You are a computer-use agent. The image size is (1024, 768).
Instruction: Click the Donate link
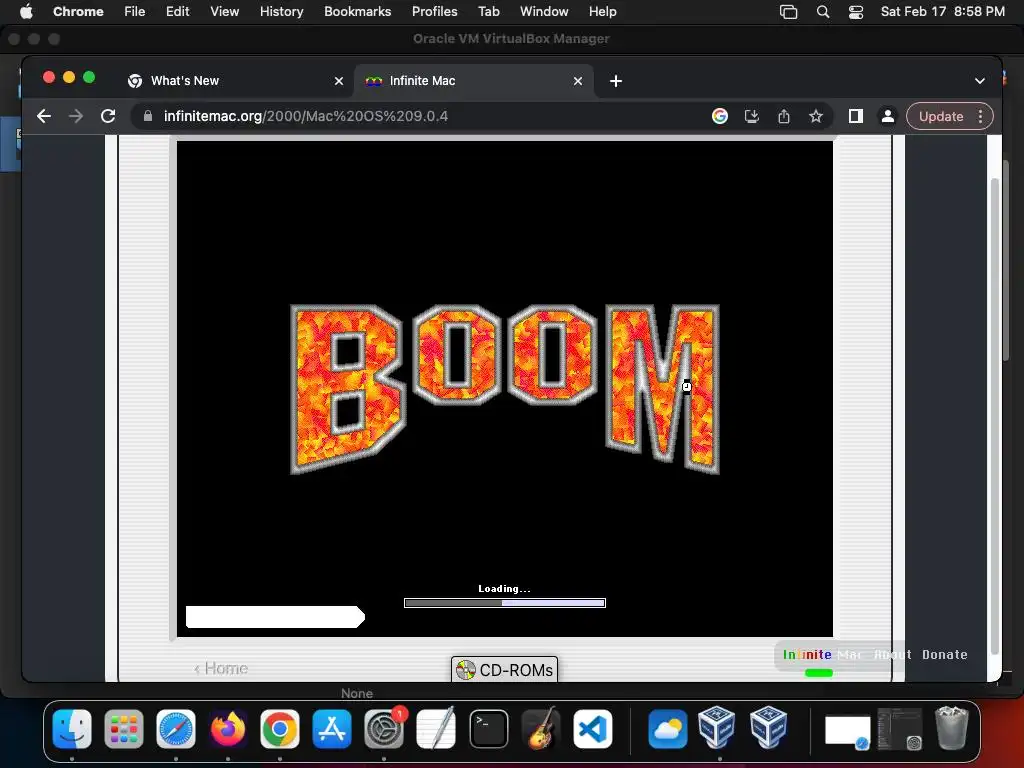(x=944, y=654)
